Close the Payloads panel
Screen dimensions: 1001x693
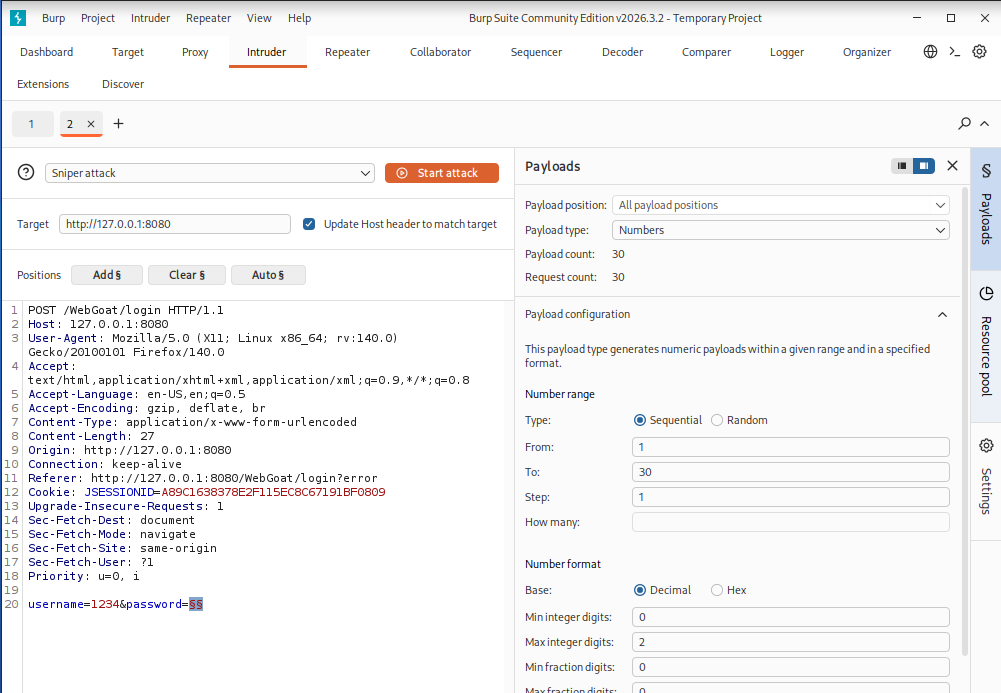[952, 166]
